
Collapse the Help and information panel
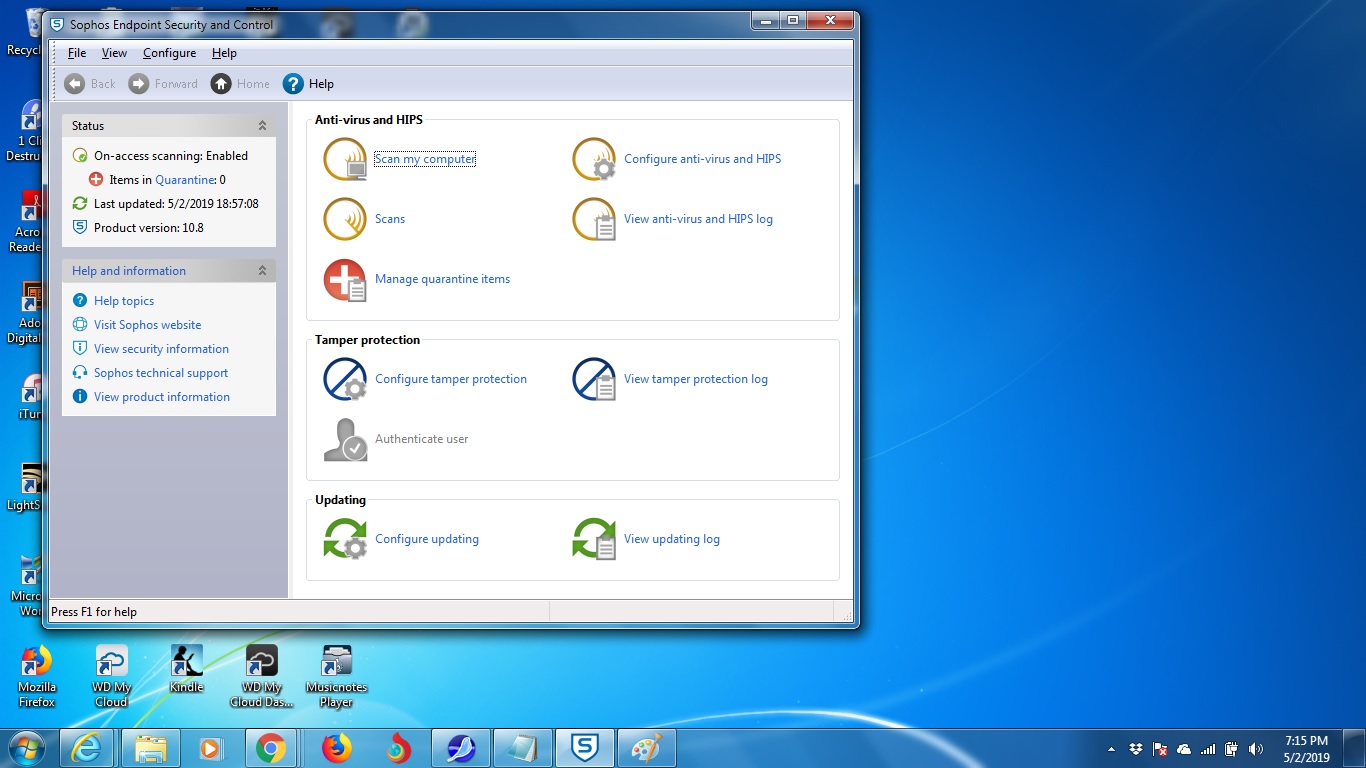(262, 271)
